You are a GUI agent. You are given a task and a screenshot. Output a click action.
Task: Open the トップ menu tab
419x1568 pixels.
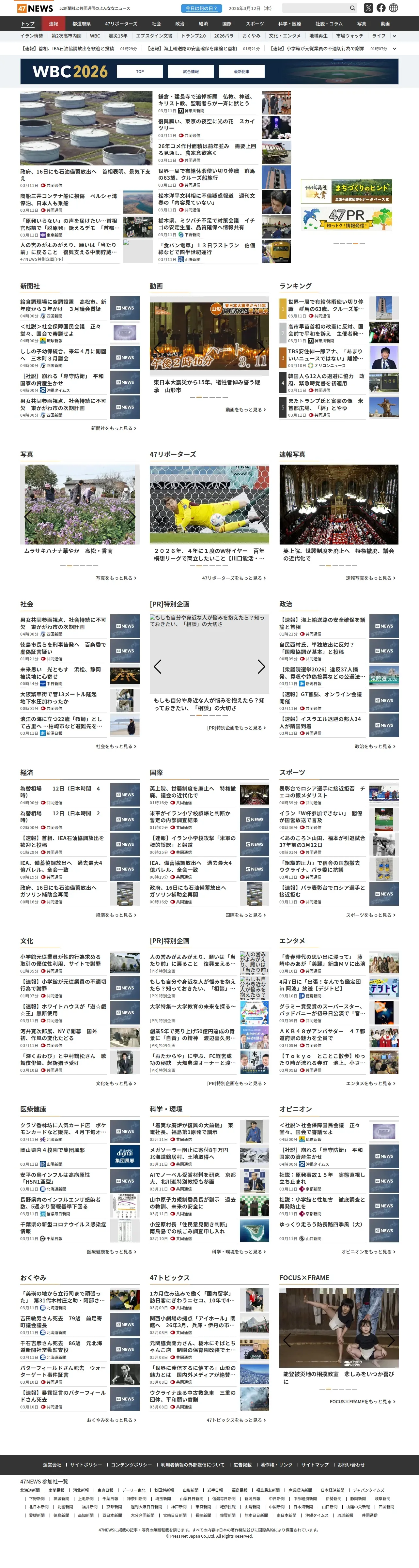pos(28,24)
